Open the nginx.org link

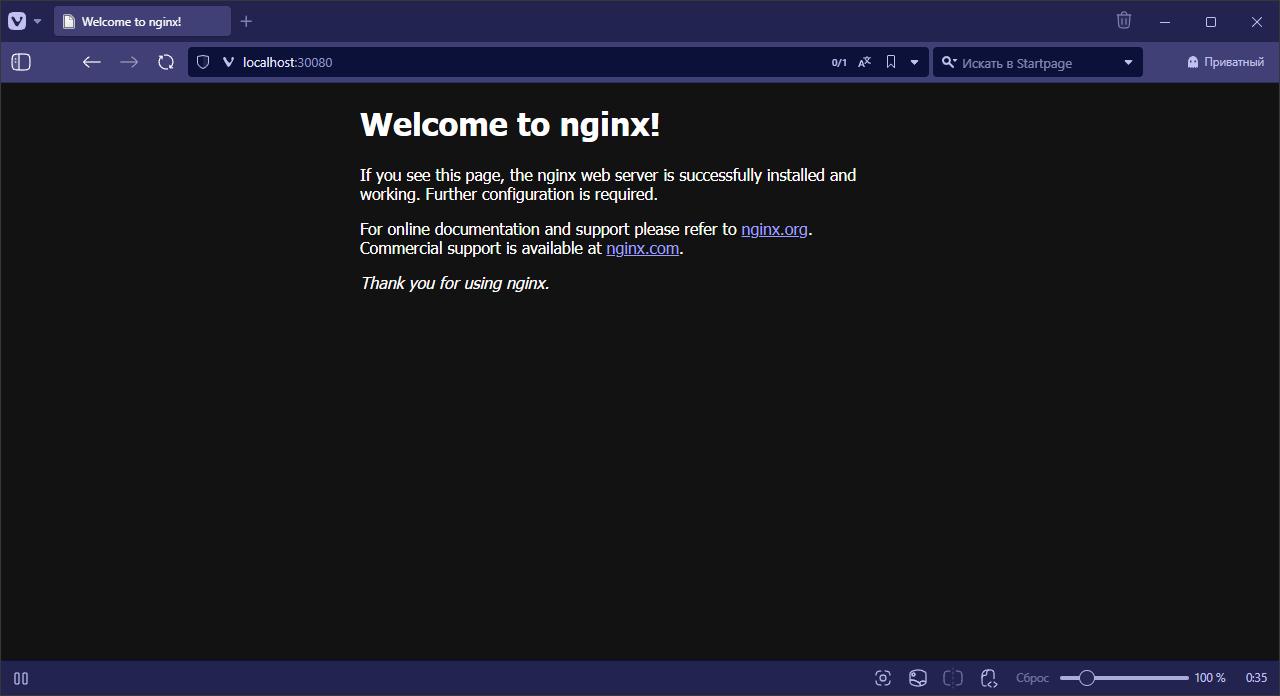tap(774, 229)
